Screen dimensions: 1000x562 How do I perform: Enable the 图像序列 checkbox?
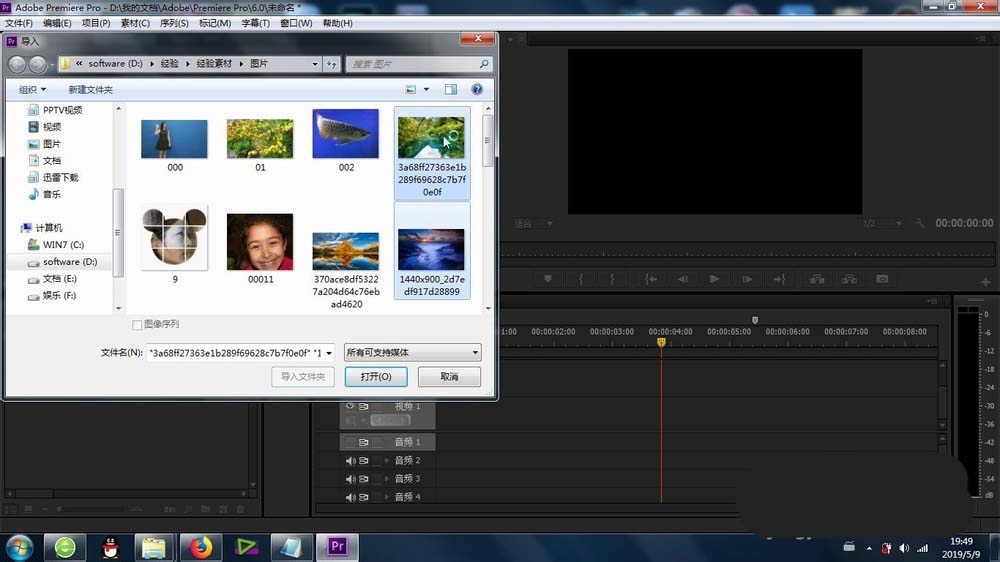point(138,325)
